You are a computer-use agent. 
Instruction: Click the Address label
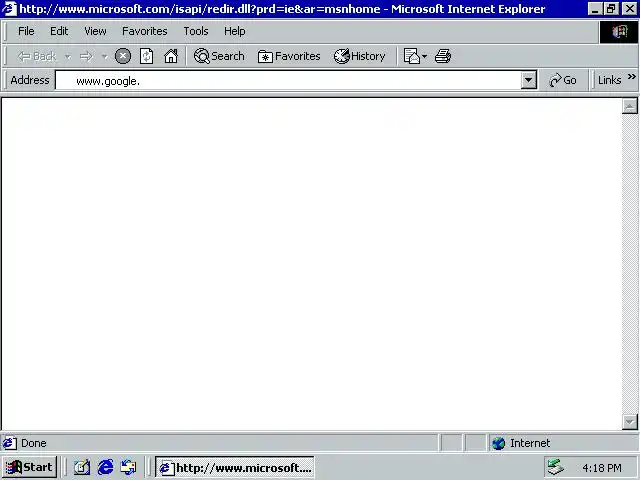[30, 80]
